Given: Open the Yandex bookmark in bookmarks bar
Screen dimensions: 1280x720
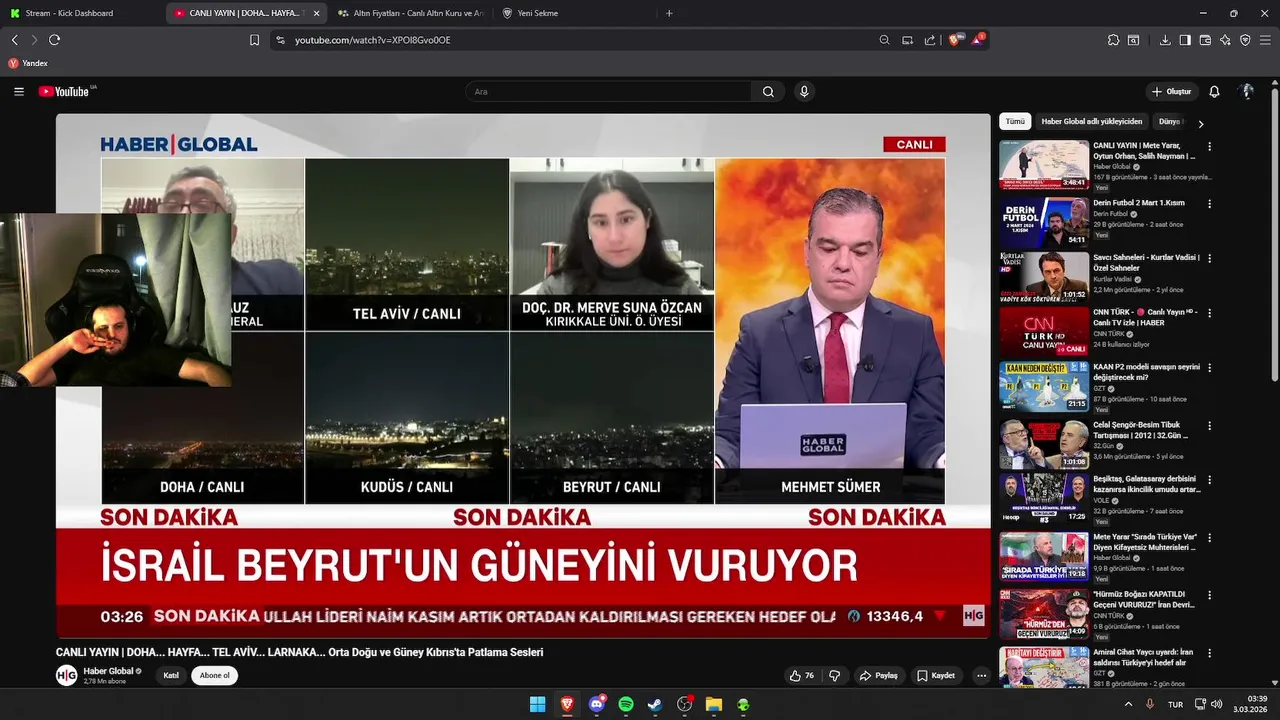Looking at the screenshot, I should click(28, 63).
